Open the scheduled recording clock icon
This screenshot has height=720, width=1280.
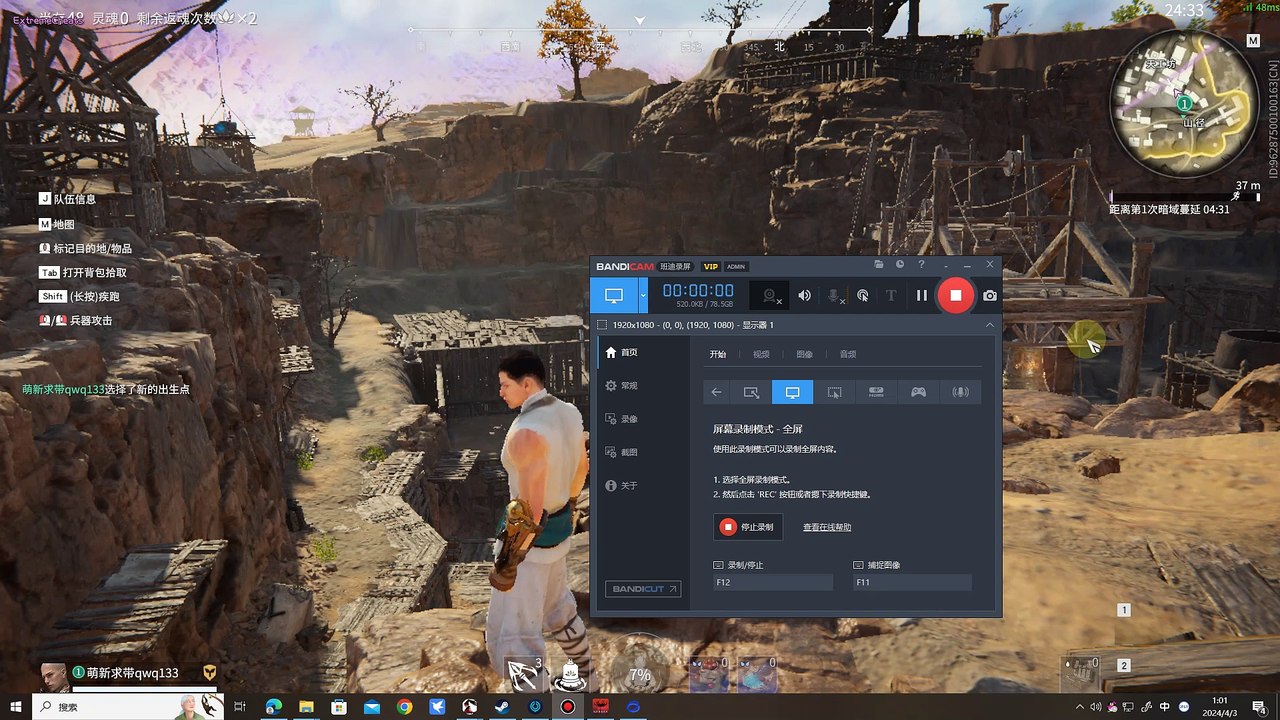click(x=900, y=265)
